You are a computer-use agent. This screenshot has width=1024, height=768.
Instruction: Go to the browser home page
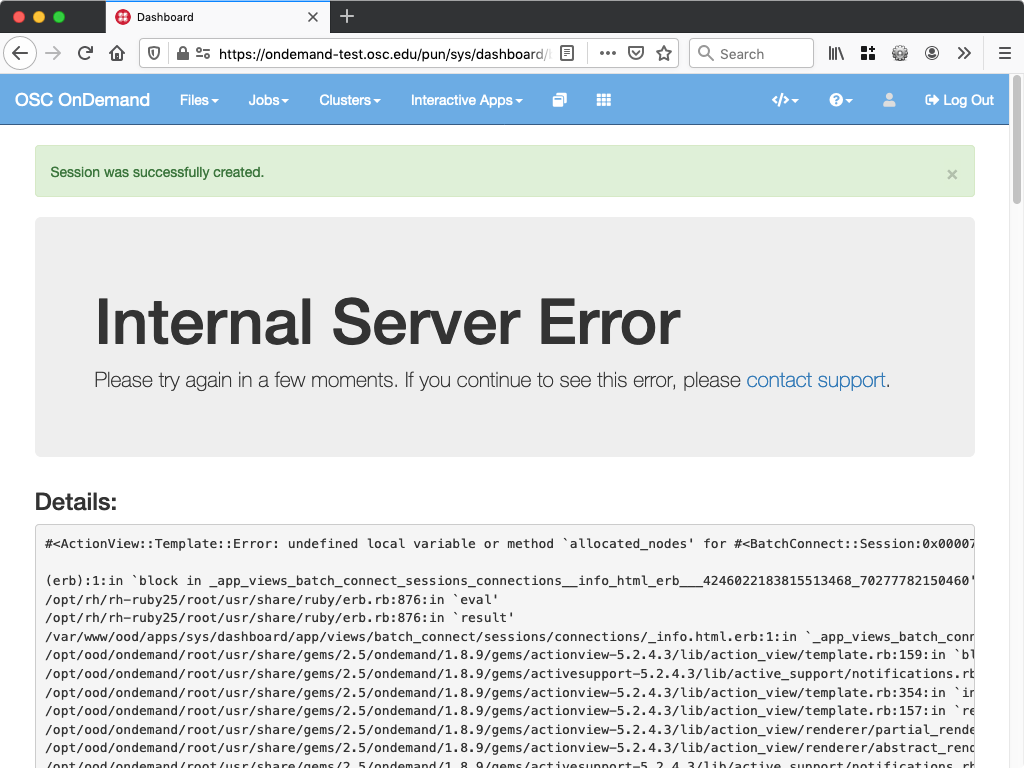click(117, 53)
